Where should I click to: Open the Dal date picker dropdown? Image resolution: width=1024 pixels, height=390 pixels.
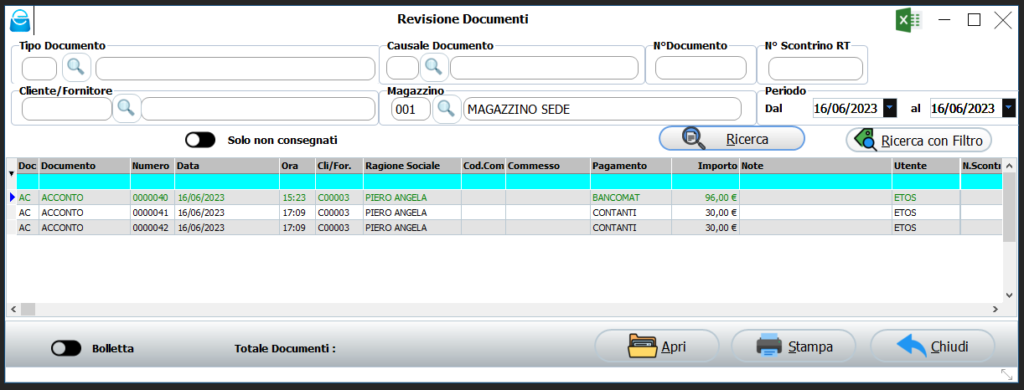(x=889, y=108)
